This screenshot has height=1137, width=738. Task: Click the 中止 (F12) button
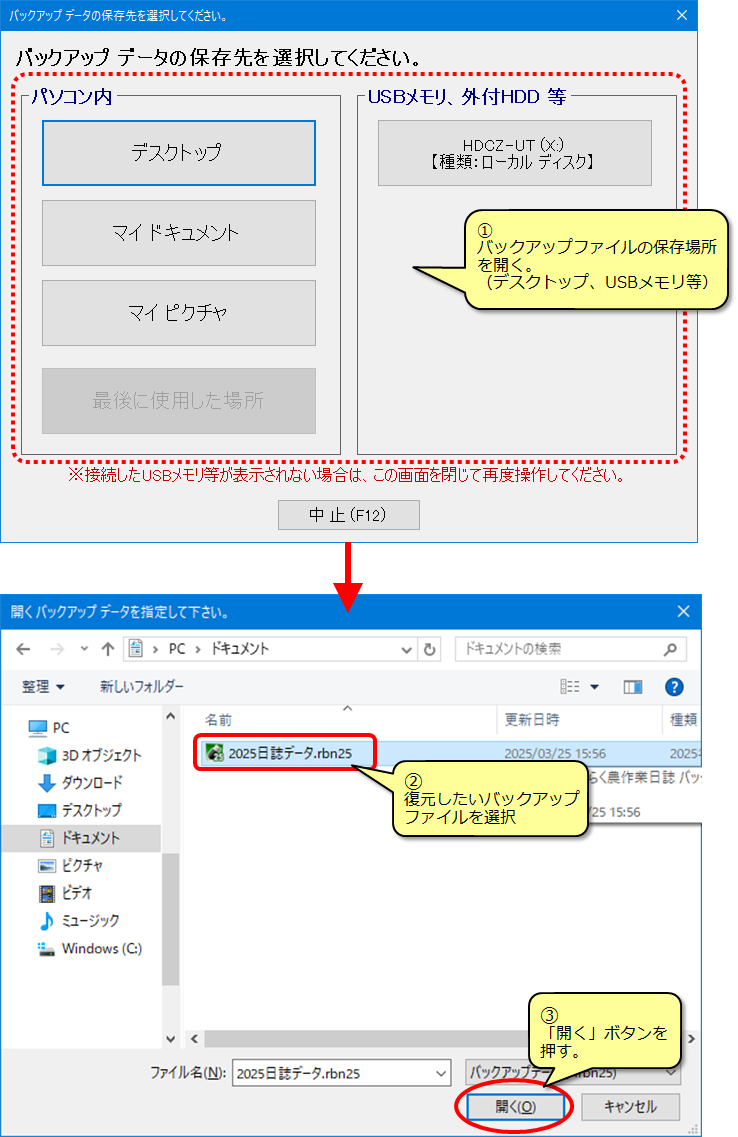[348, 515]
